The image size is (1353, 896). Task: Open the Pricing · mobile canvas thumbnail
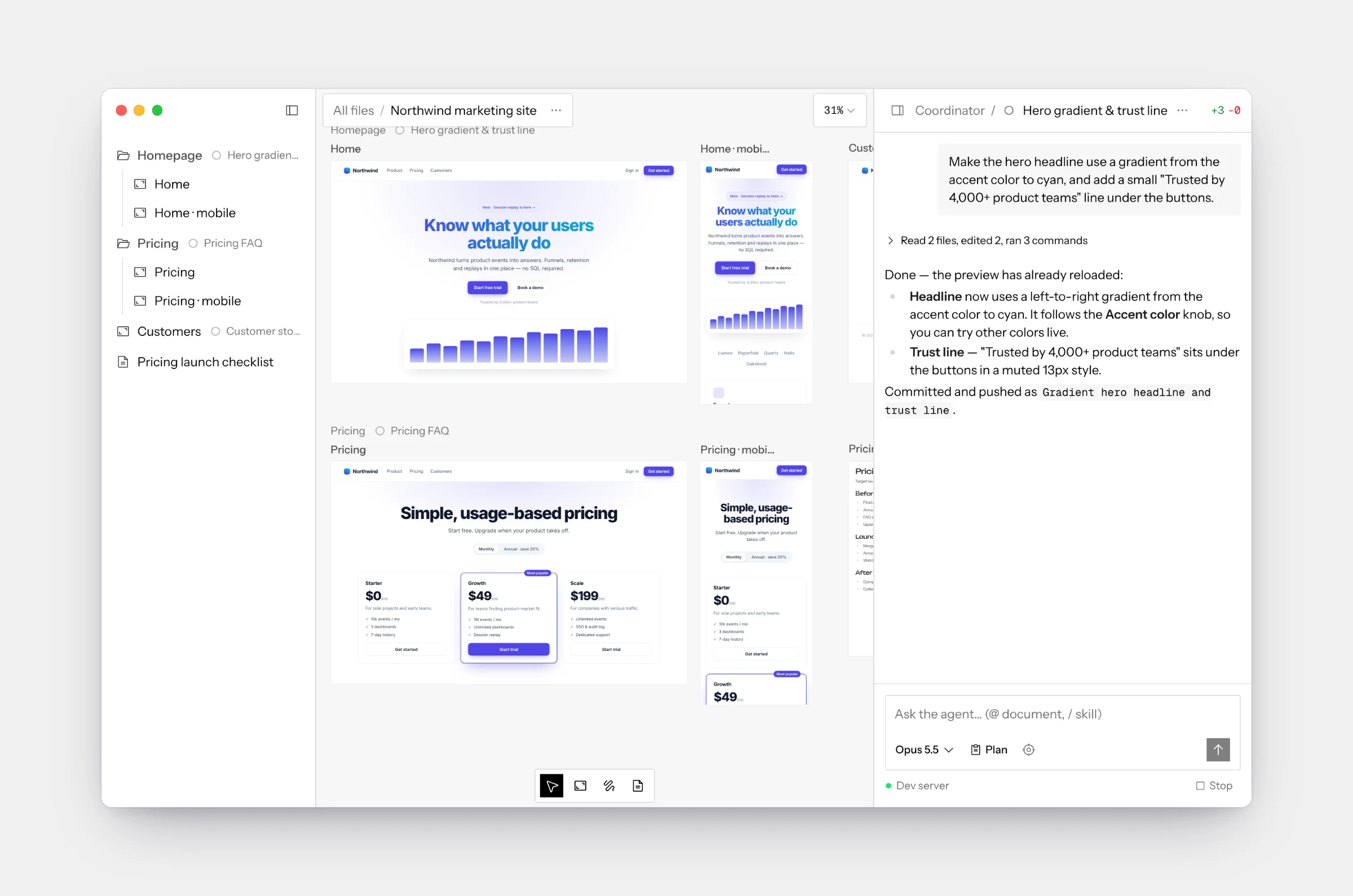coord(756,583)
